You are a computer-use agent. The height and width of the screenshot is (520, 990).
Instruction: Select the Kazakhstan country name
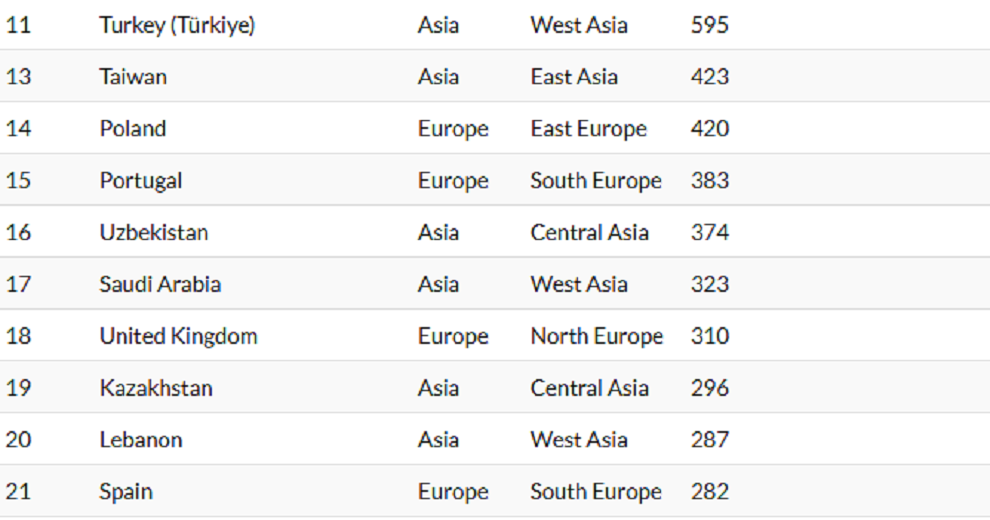tap(156, 389)
